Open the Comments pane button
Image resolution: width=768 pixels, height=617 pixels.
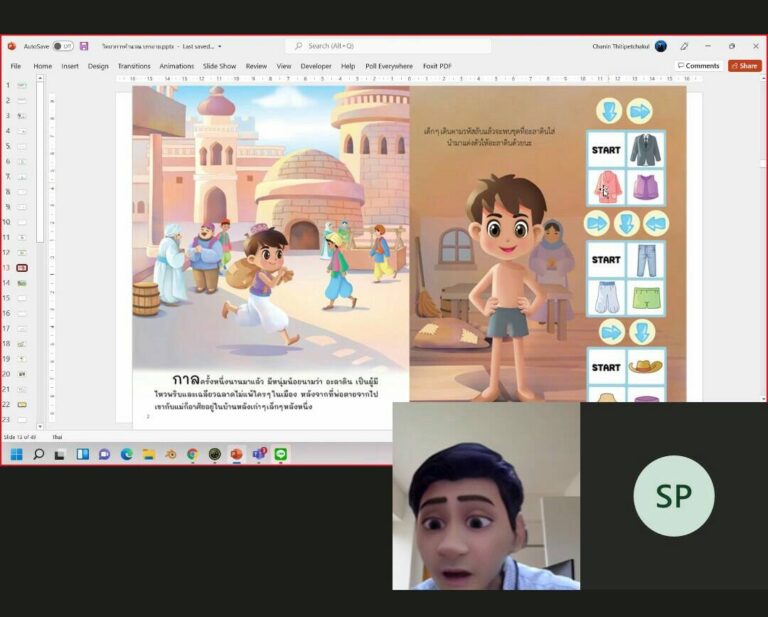pos(698,66)
